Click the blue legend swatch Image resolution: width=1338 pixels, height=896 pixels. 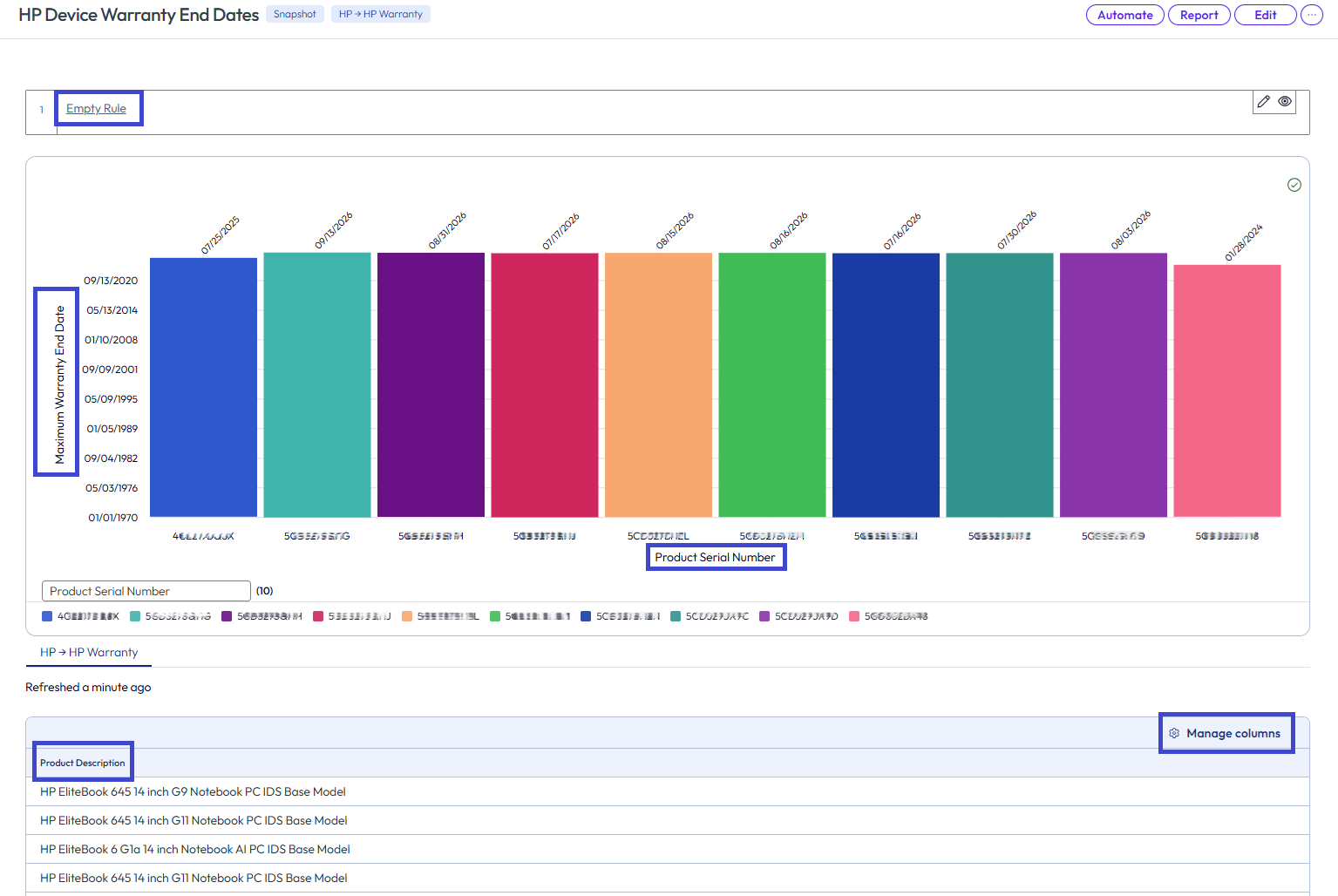coord(47,616)
